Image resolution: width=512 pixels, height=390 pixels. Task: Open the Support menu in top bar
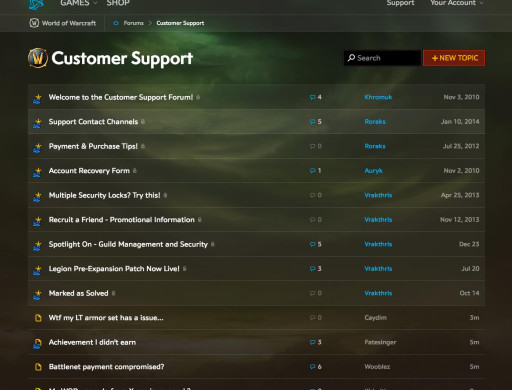pyautogui.click(x=400, y=3)
